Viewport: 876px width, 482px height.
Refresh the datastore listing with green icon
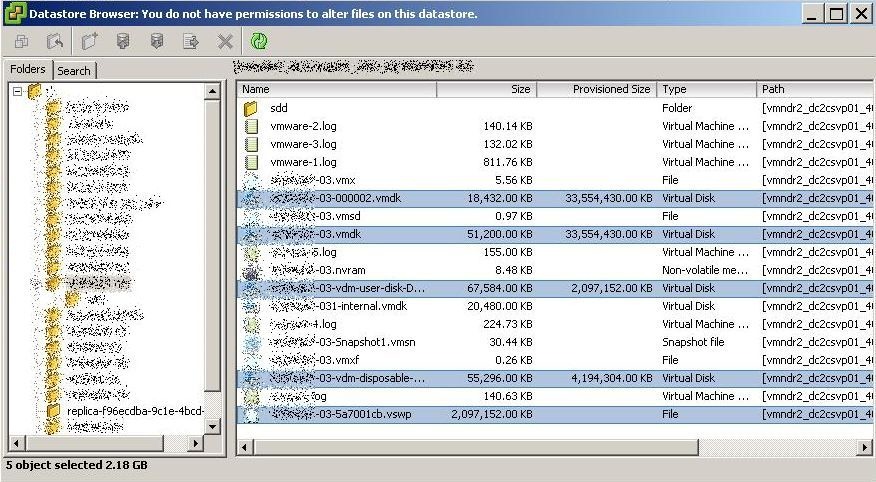point(259,41)
